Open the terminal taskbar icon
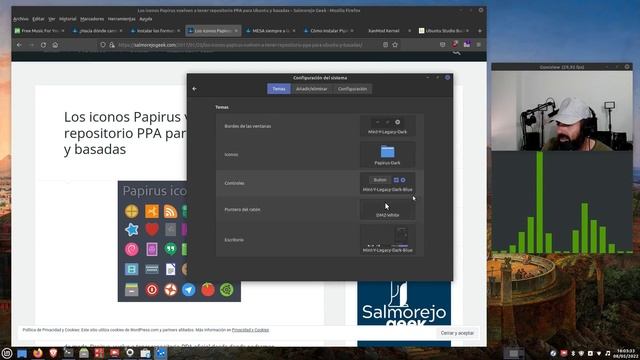 69,353
